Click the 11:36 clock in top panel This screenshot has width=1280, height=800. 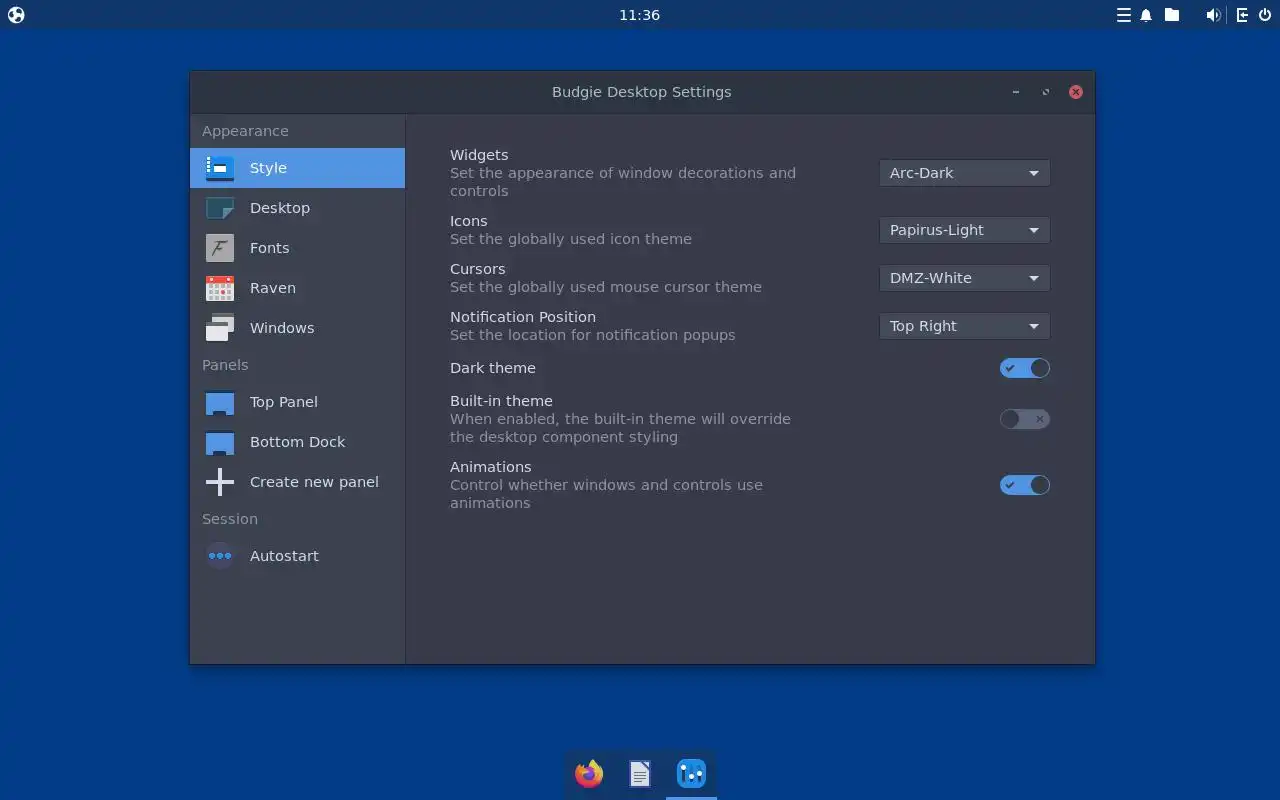(x=639, y=15)
